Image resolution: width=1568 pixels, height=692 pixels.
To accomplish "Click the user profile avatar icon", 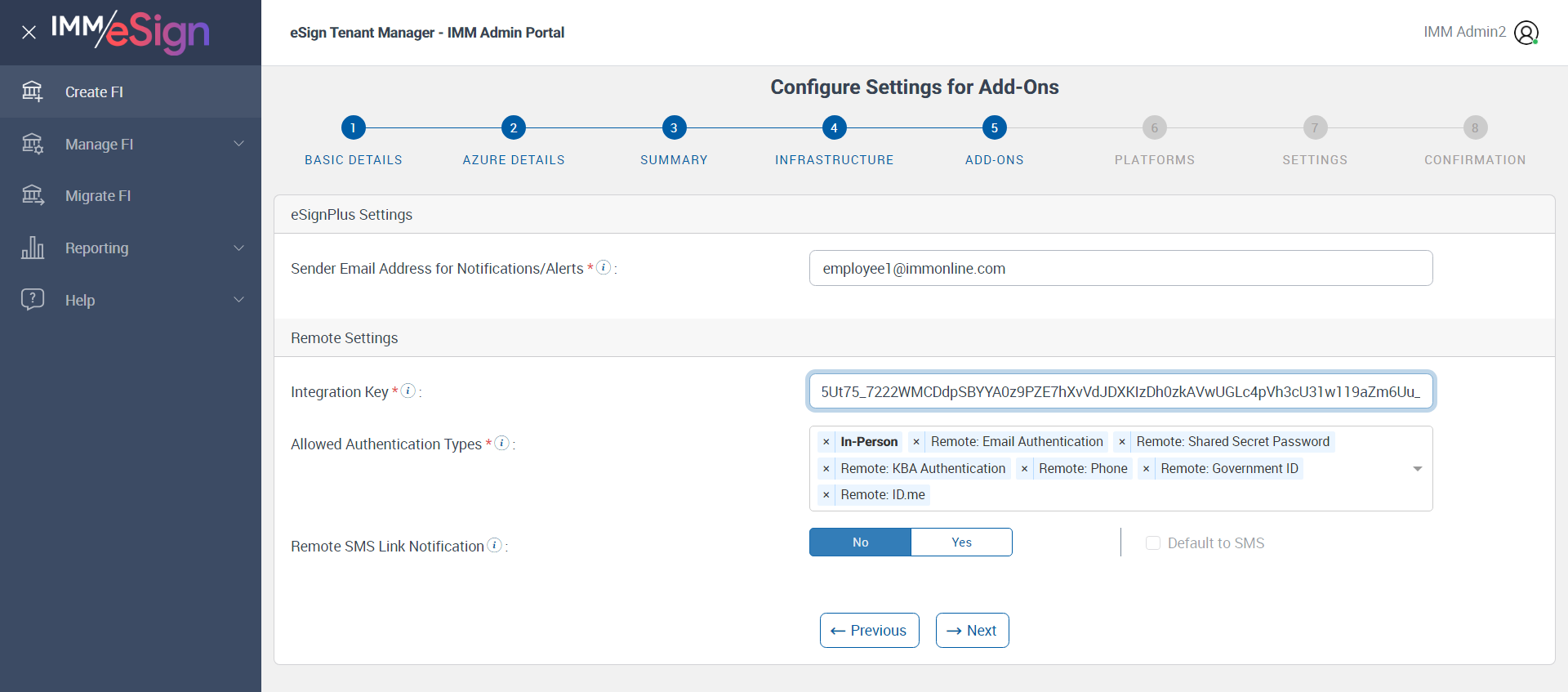I will [1526, 33].
